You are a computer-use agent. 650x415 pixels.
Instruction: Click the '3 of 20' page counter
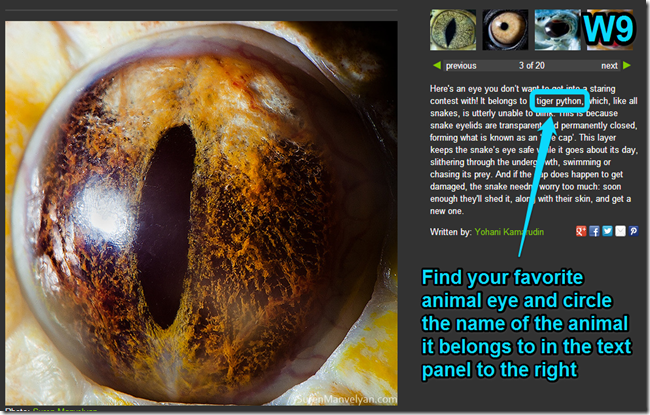click(531, 66)
